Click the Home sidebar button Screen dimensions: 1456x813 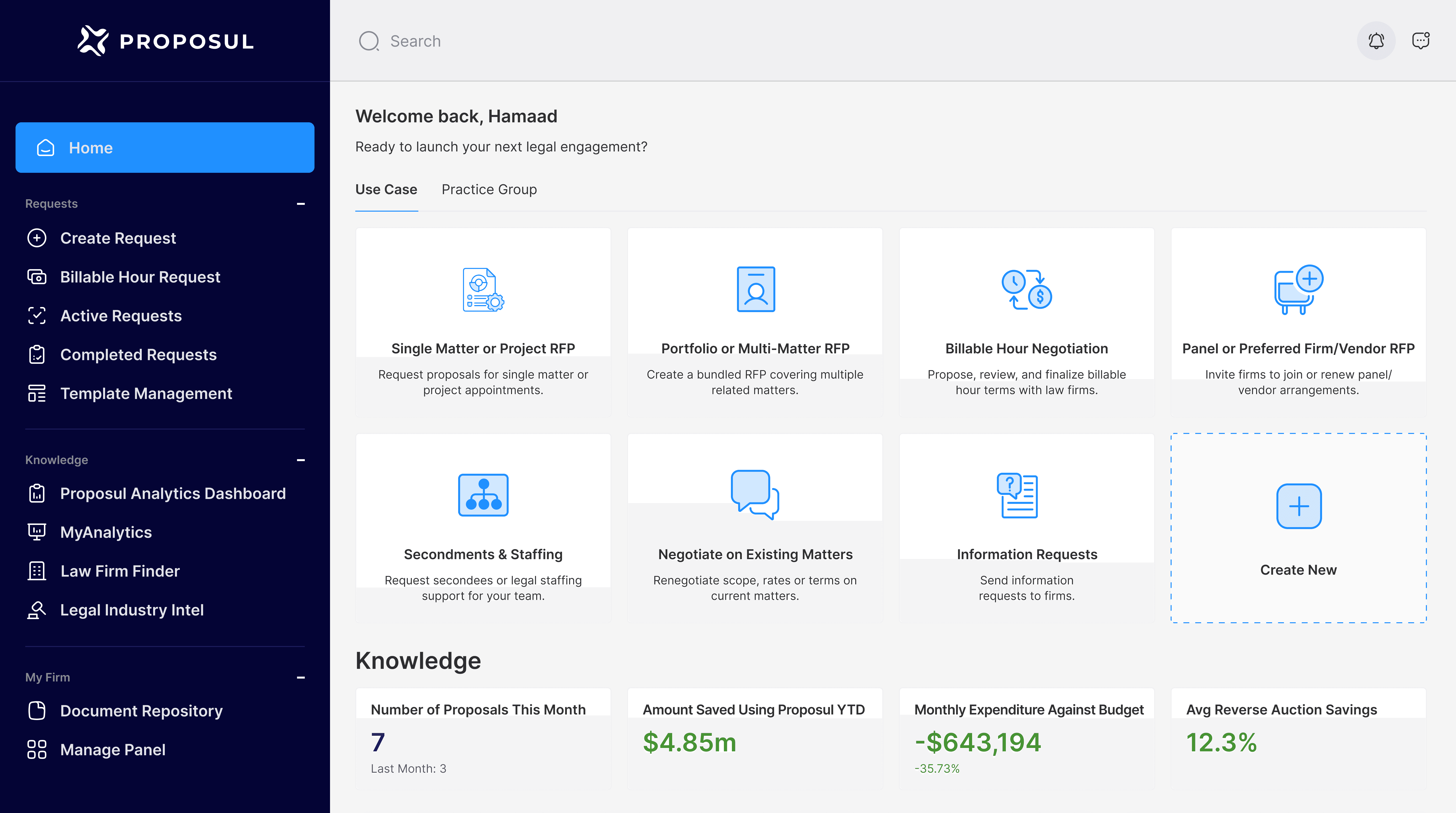point(165,148)
